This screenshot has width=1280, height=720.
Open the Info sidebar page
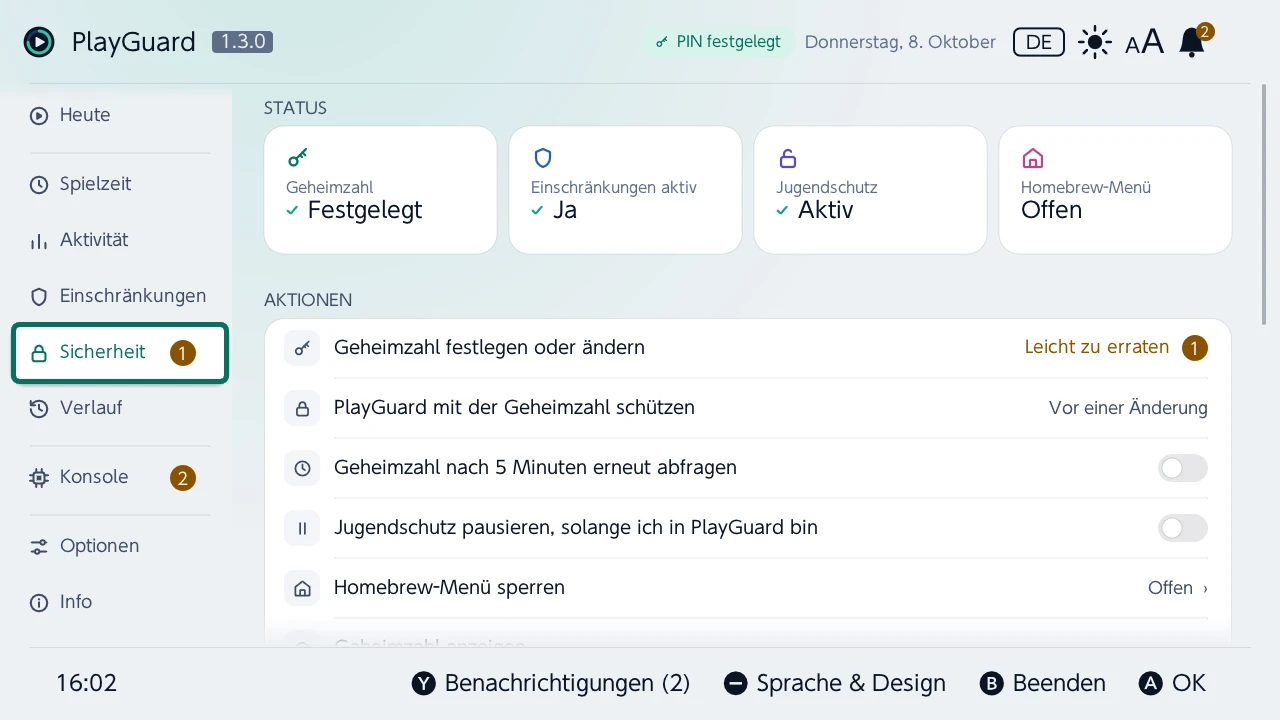point(120,602)
